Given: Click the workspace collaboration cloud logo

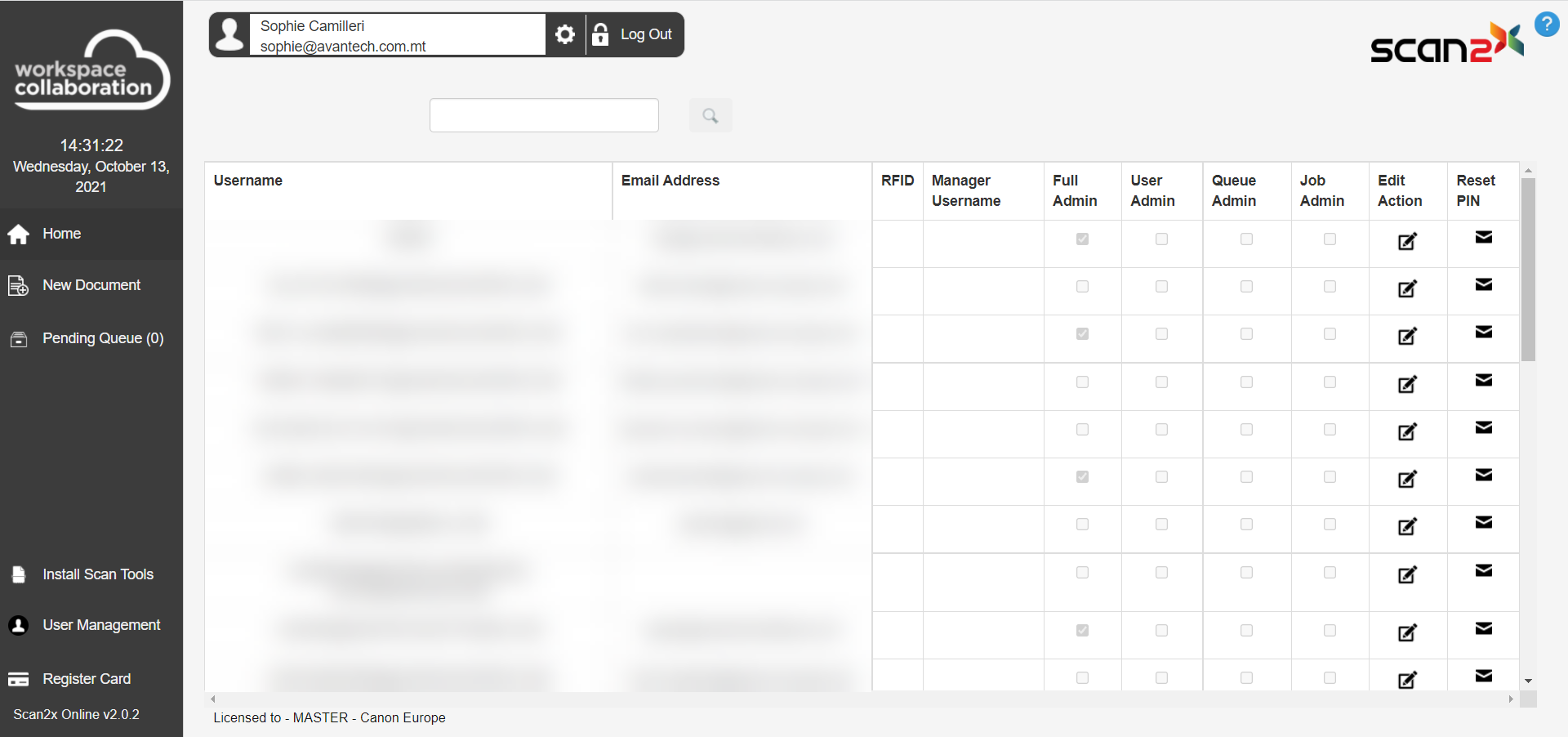Looking at the screenshot, I should 91,71.
